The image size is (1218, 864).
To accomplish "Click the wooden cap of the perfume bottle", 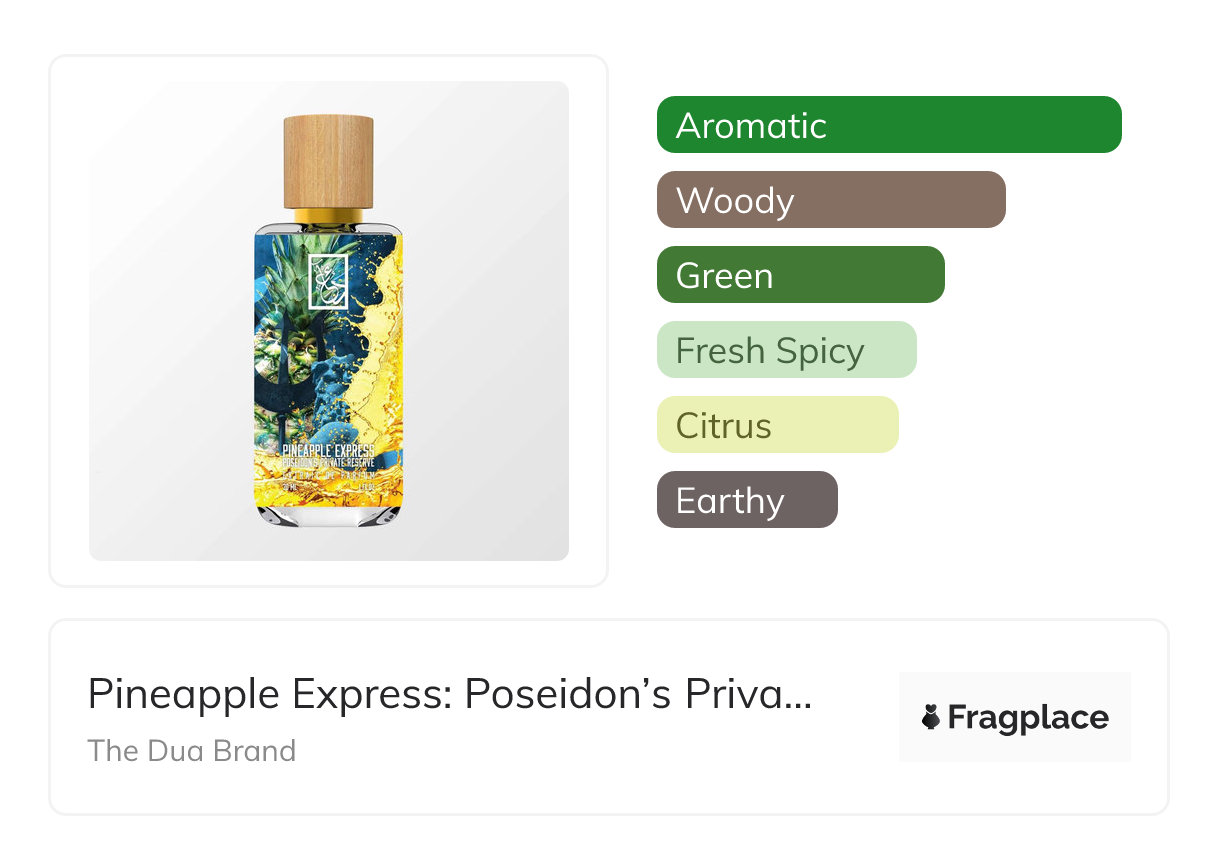I will (x=328, y=162).
